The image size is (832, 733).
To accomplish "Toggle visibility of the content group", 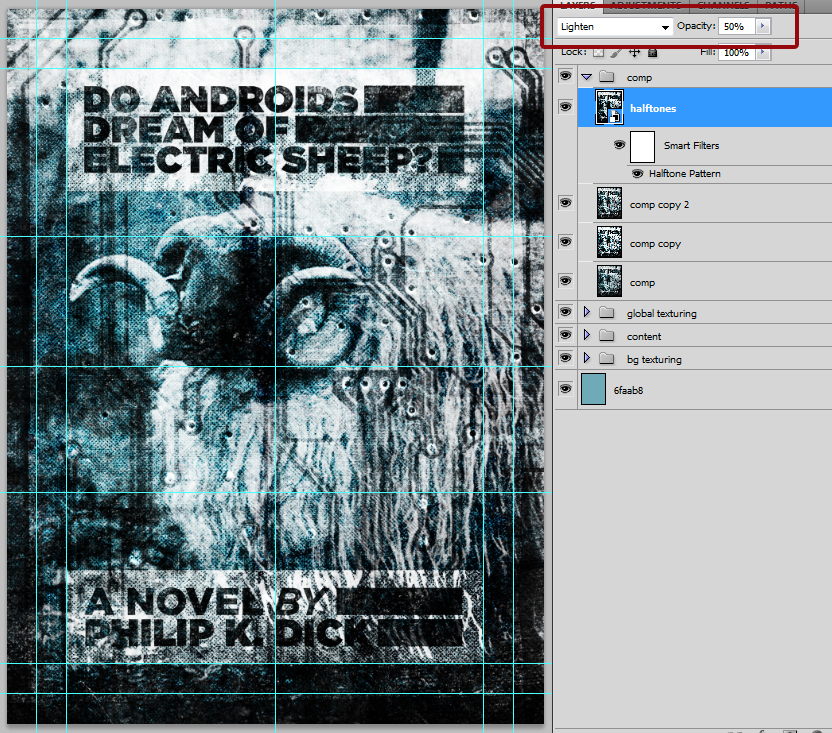I will coord(566,335).
